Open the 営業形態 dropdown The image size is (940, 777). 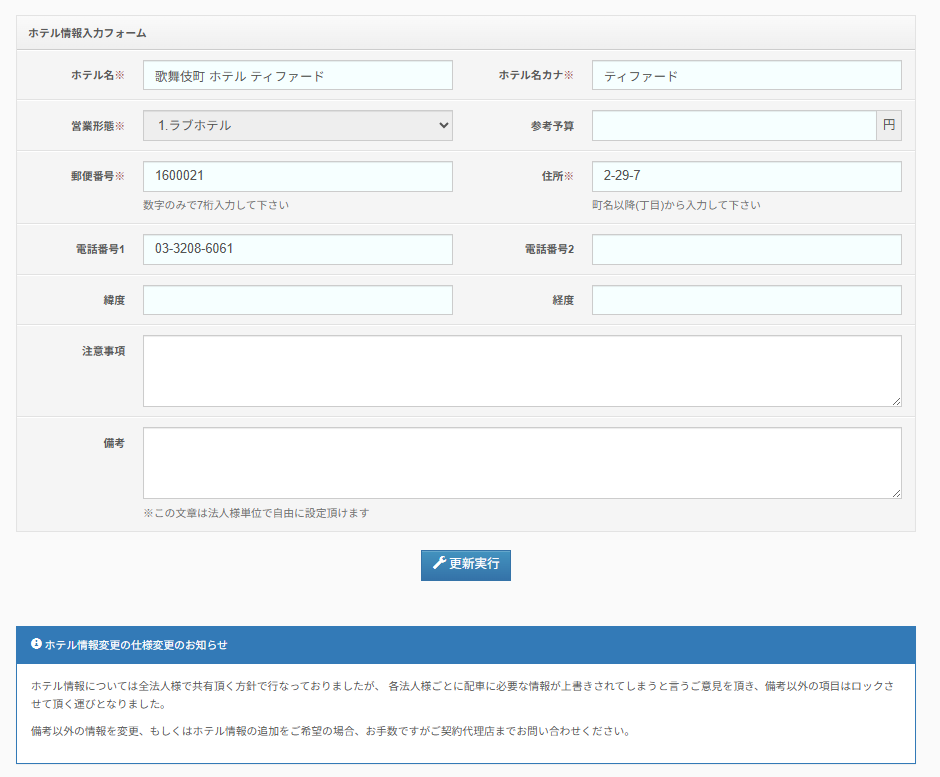pos(297,126)
